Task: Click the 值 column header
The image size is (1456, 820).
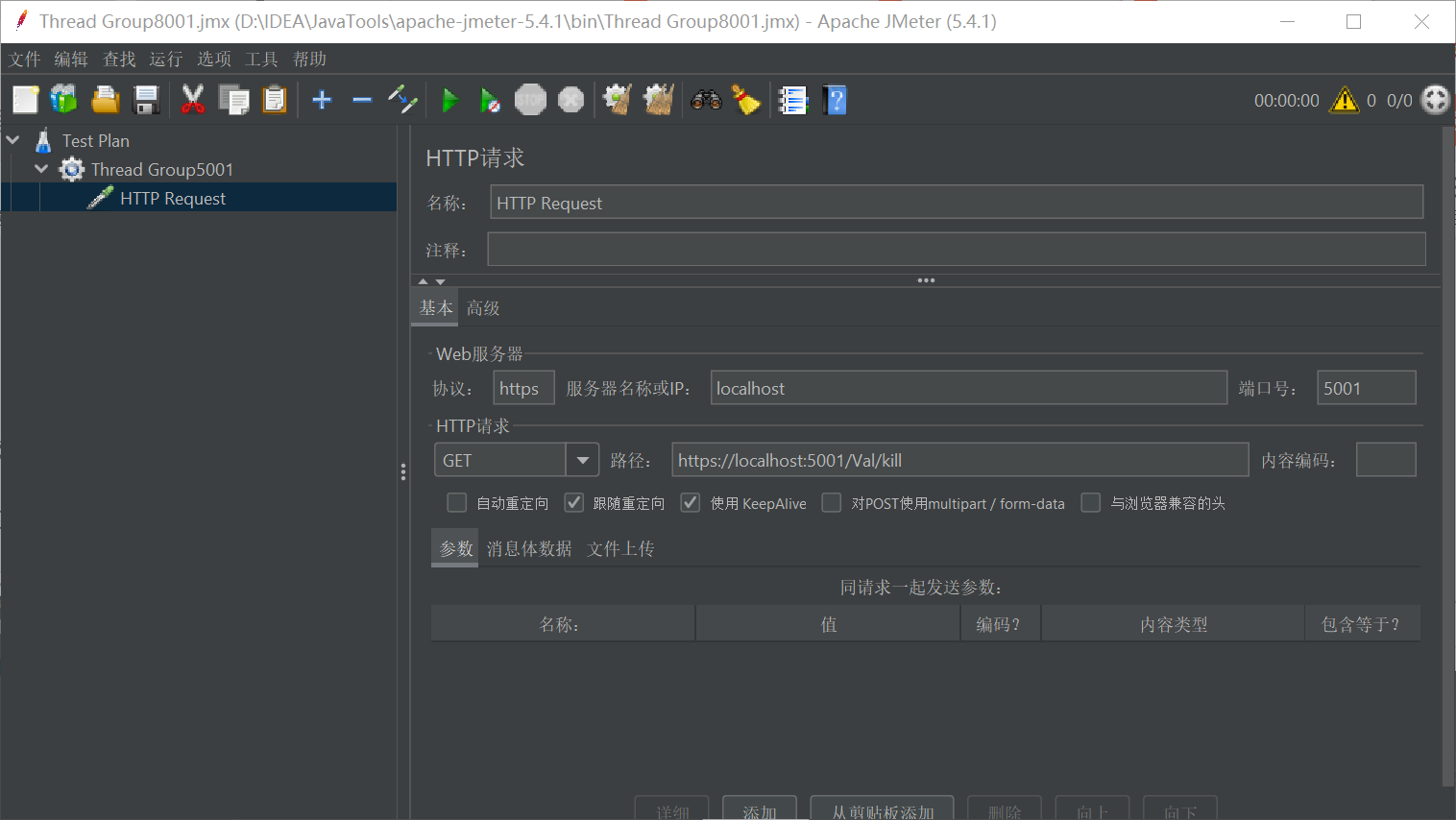Action: pos(829,624)
